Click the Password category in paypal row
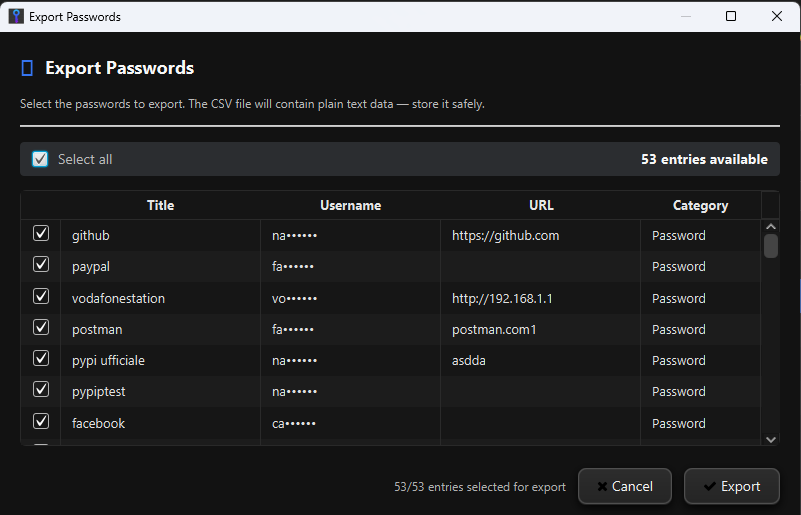 point(679,267)
